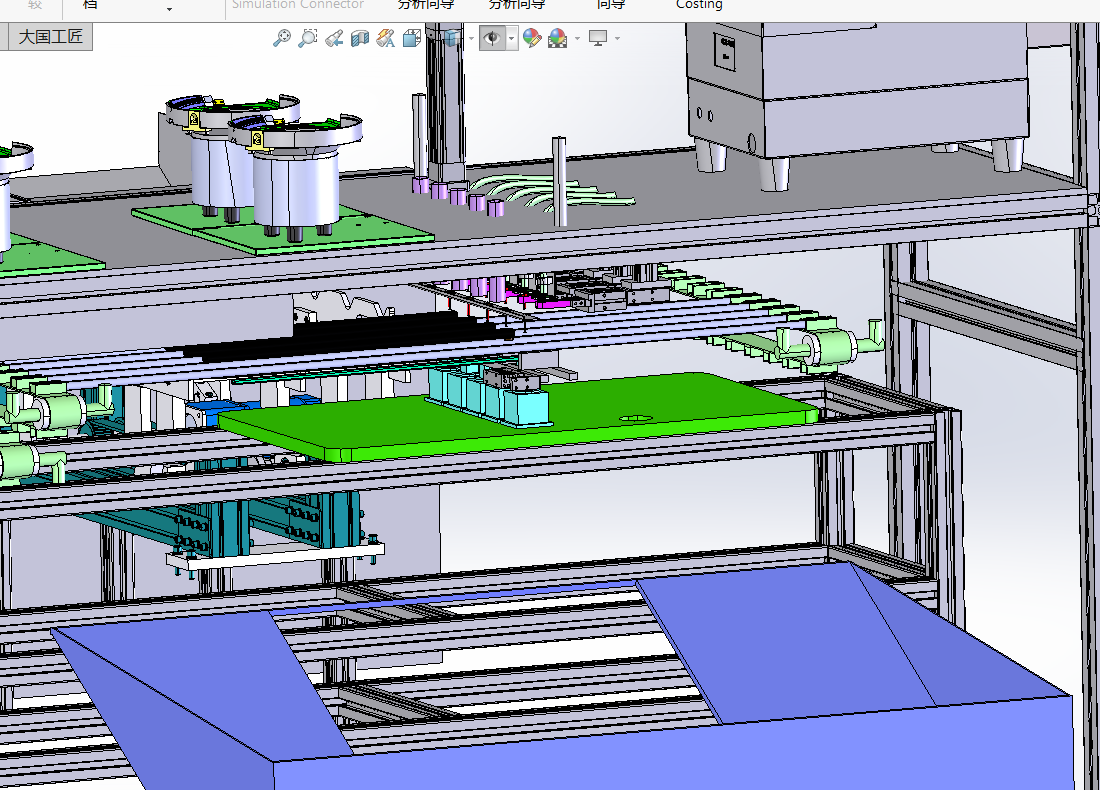Select the Zoom to Area tool
The image size is (1100, 790).
tap(307, 38)
